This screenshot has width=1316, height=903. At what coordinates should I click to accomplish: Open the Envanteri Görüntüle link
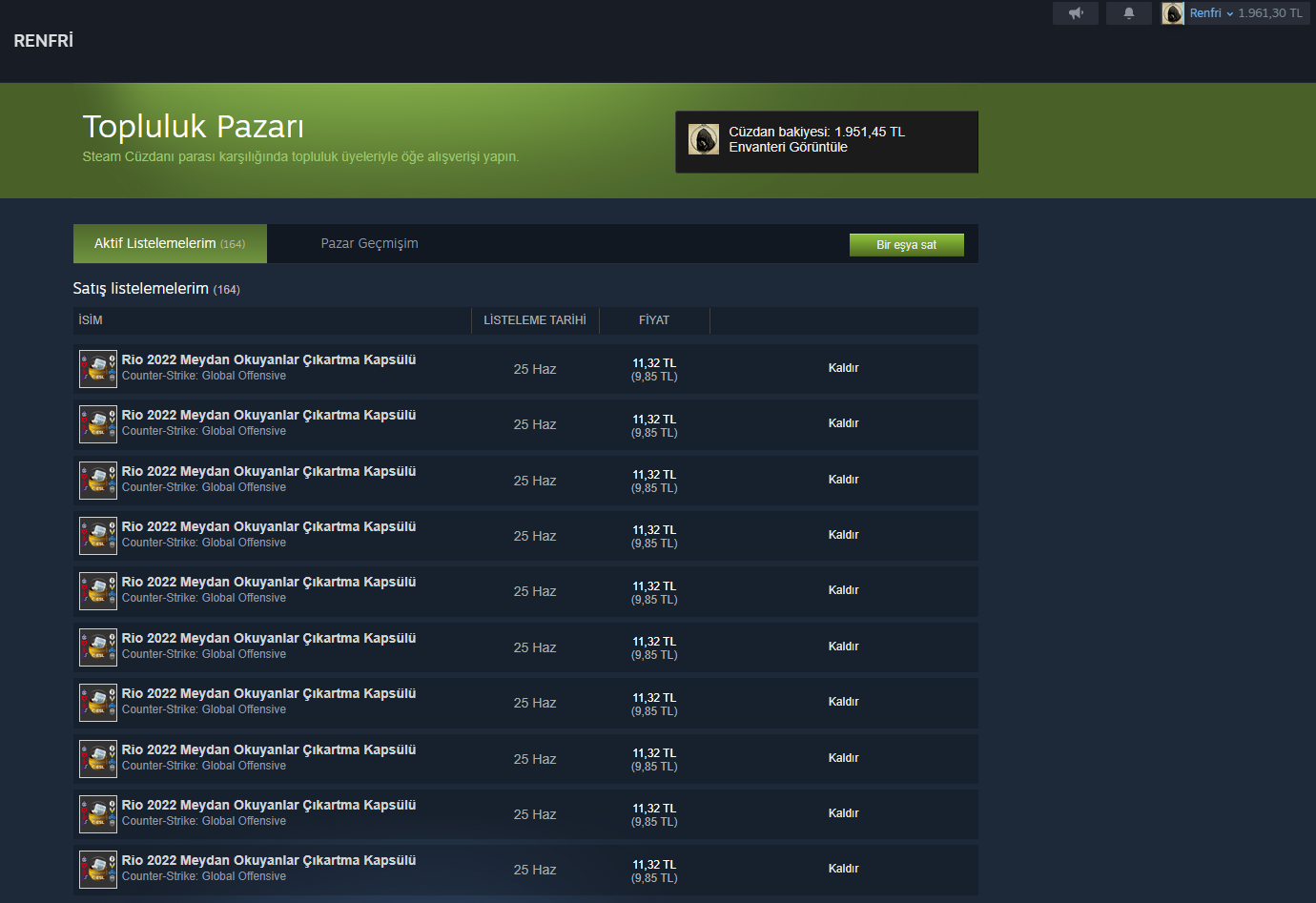(788, 147)
